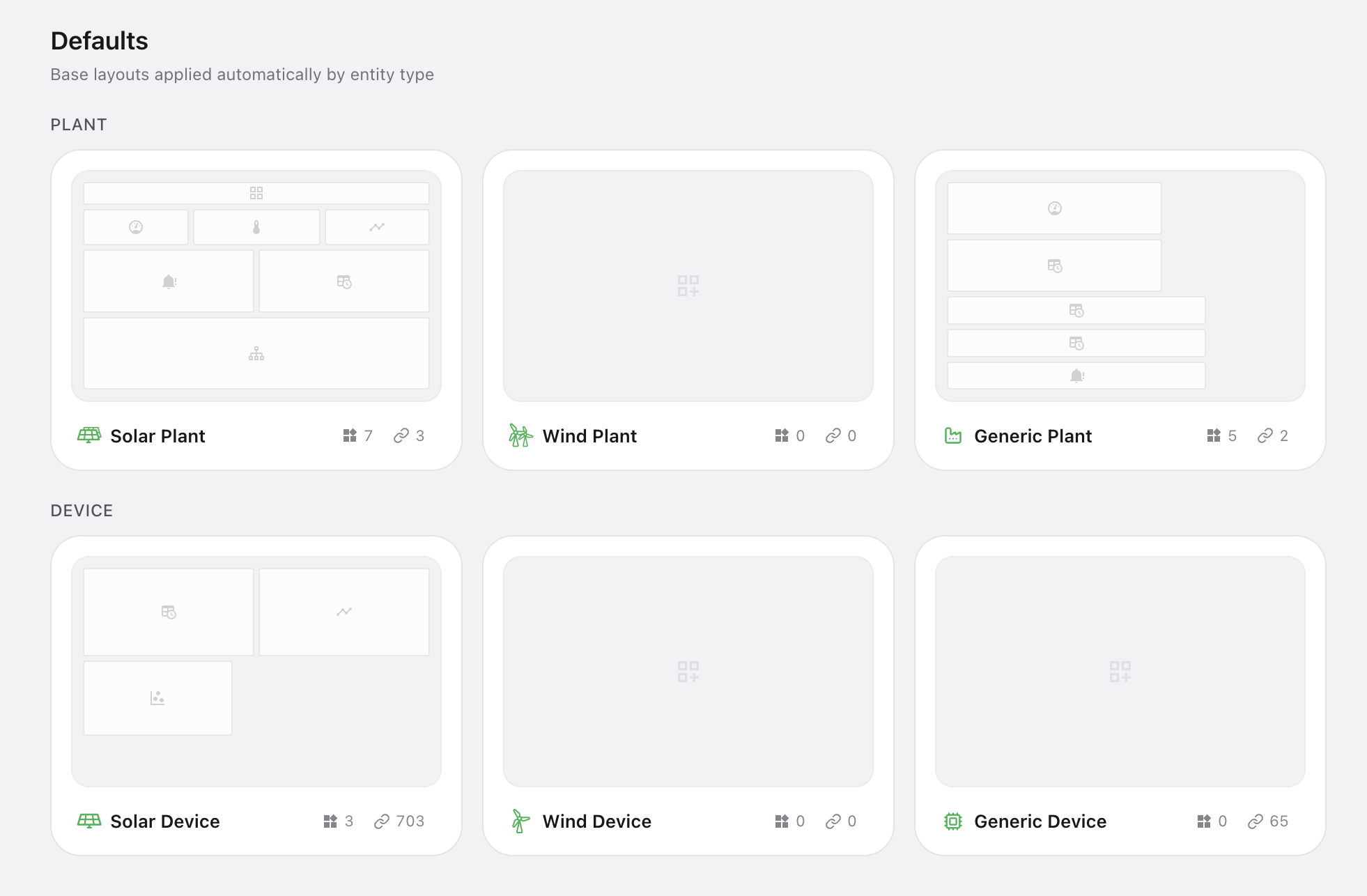Click the widgets count icon on Wind Plant
The width and height of the screenshot is (1367, 896).
pos(782,435)
